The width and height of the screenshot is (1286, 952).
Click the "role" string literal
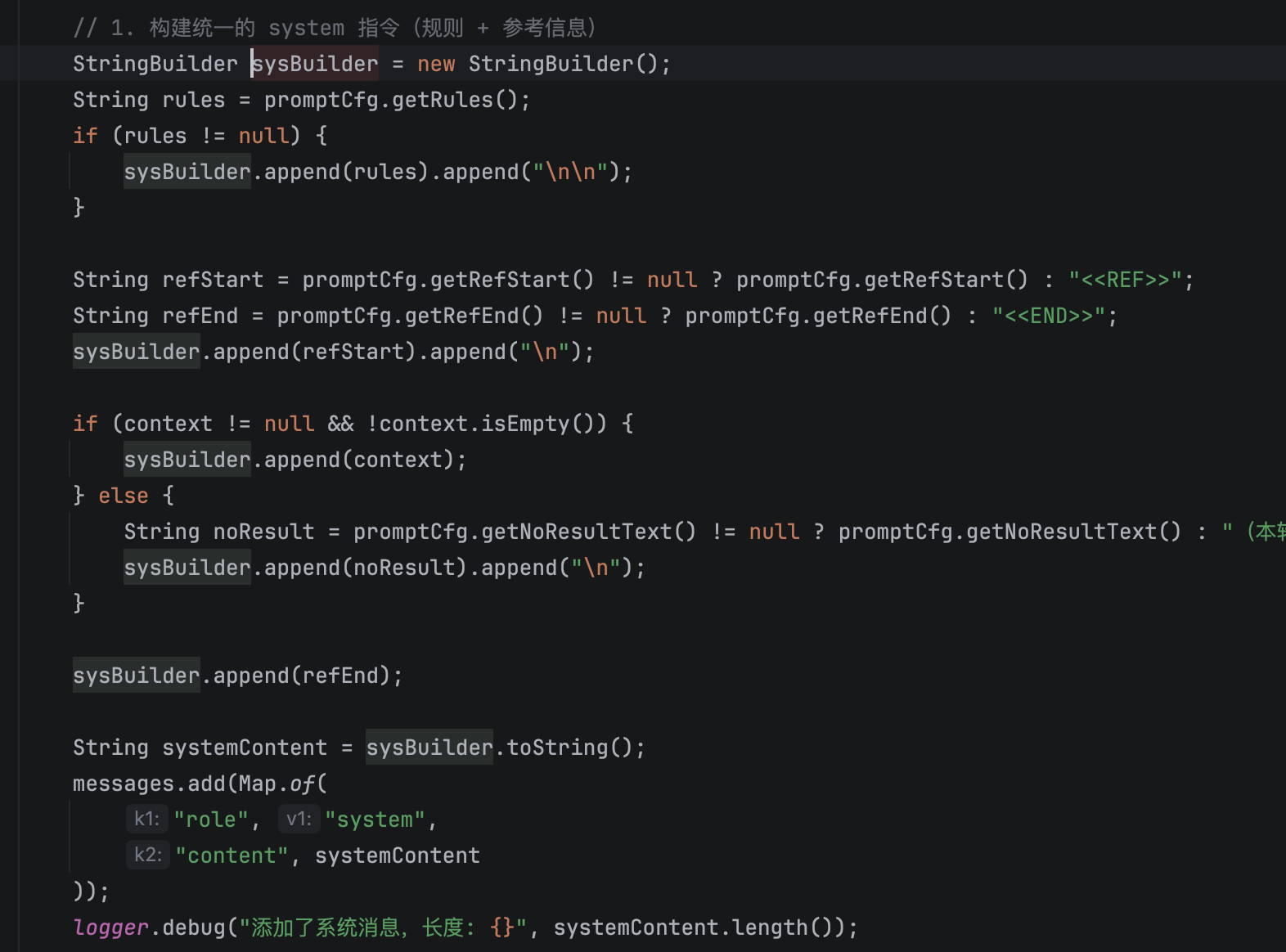[210, 820]
